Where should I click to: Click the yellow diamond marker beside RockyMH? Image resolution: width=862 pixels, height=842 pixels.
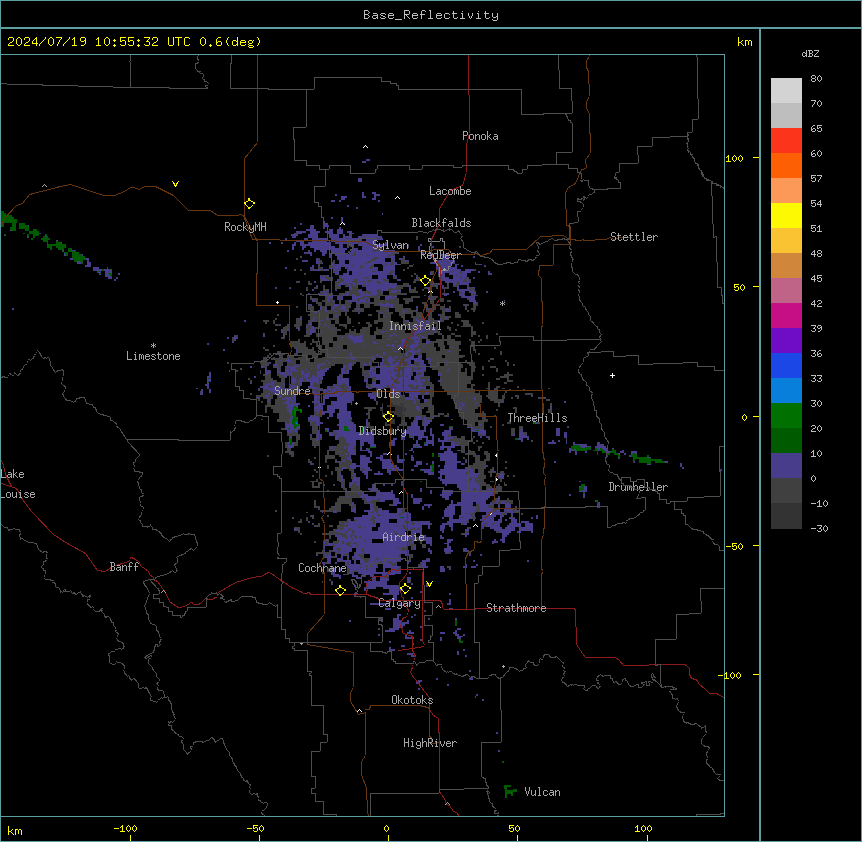pyautogui.click(x=250, y=204)
